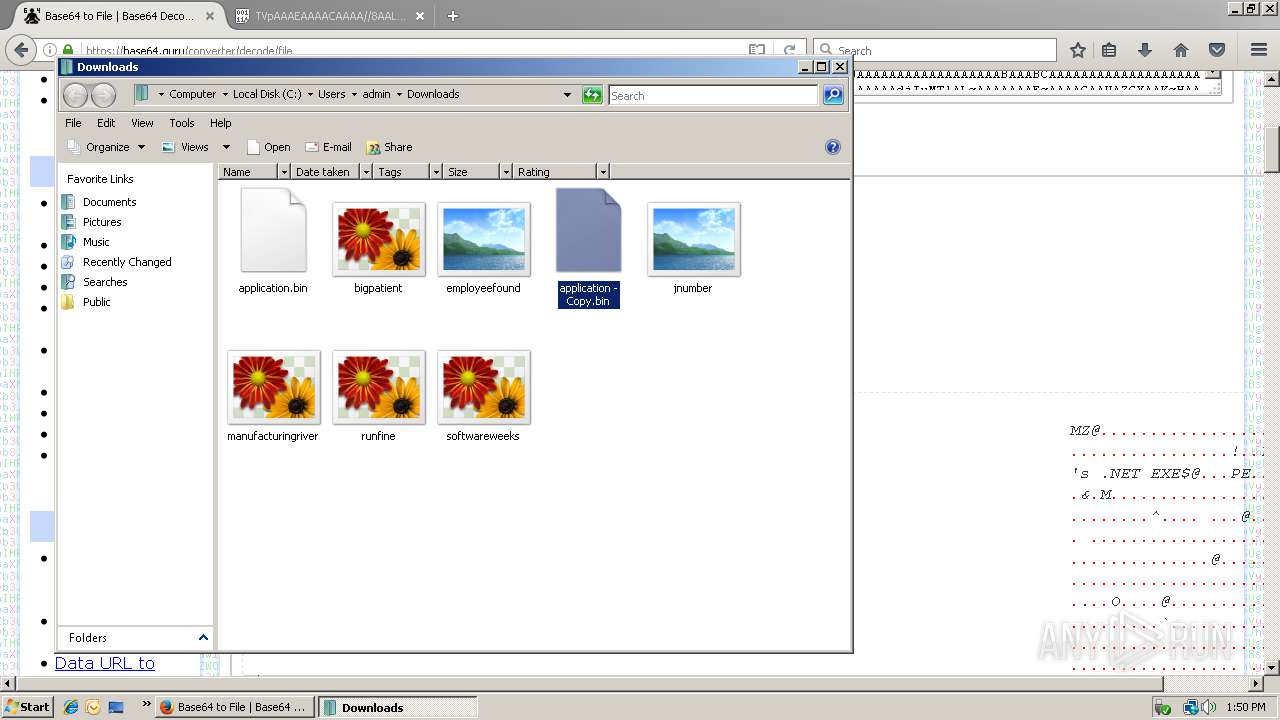The height and width of the screenshot is (720, 1280).
Task: Select the softwareweeks image file
Action: tap(483, 387)
